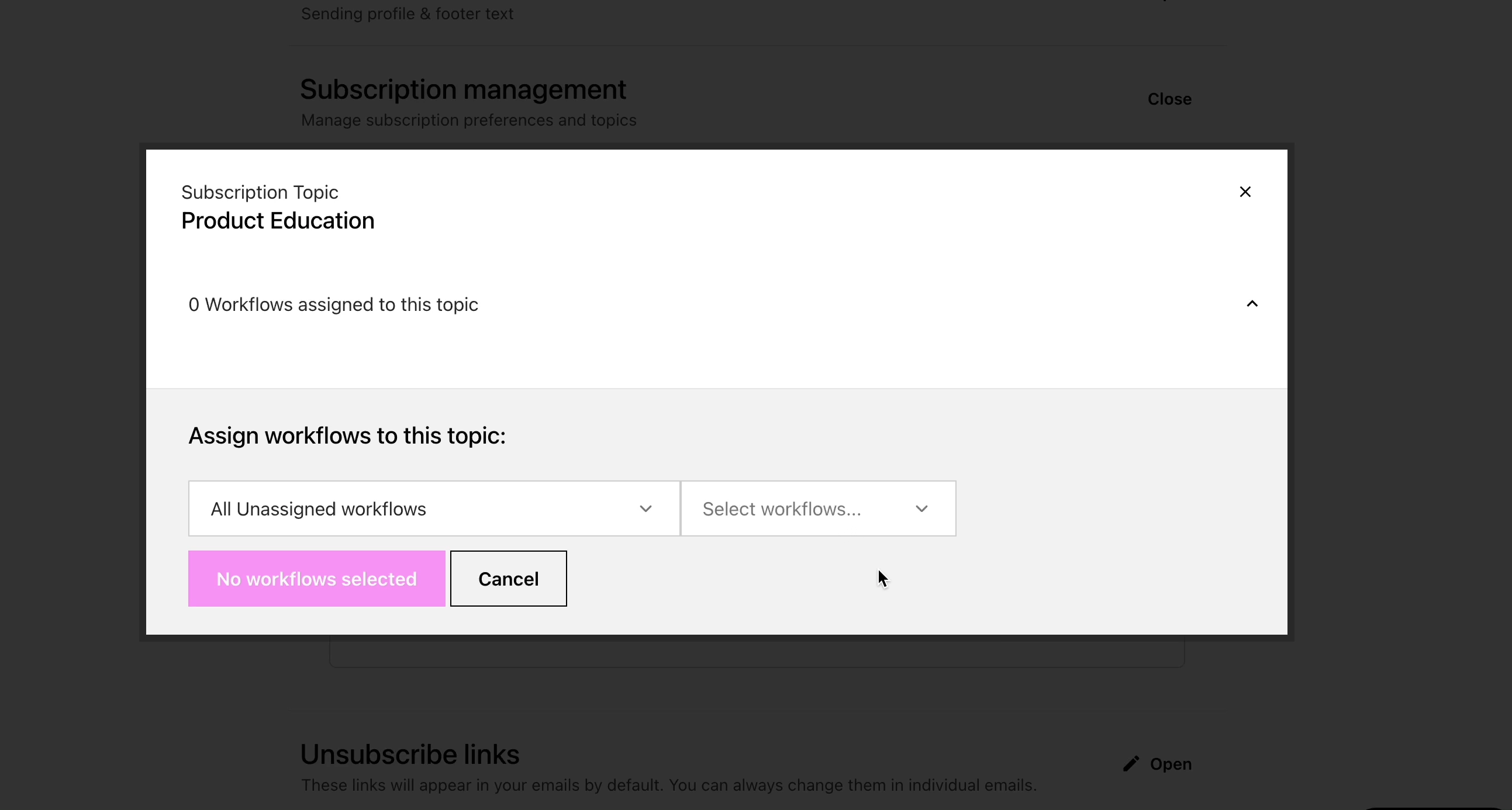
Task: Click the Subscription Topic label
Action: coord(260,192)
